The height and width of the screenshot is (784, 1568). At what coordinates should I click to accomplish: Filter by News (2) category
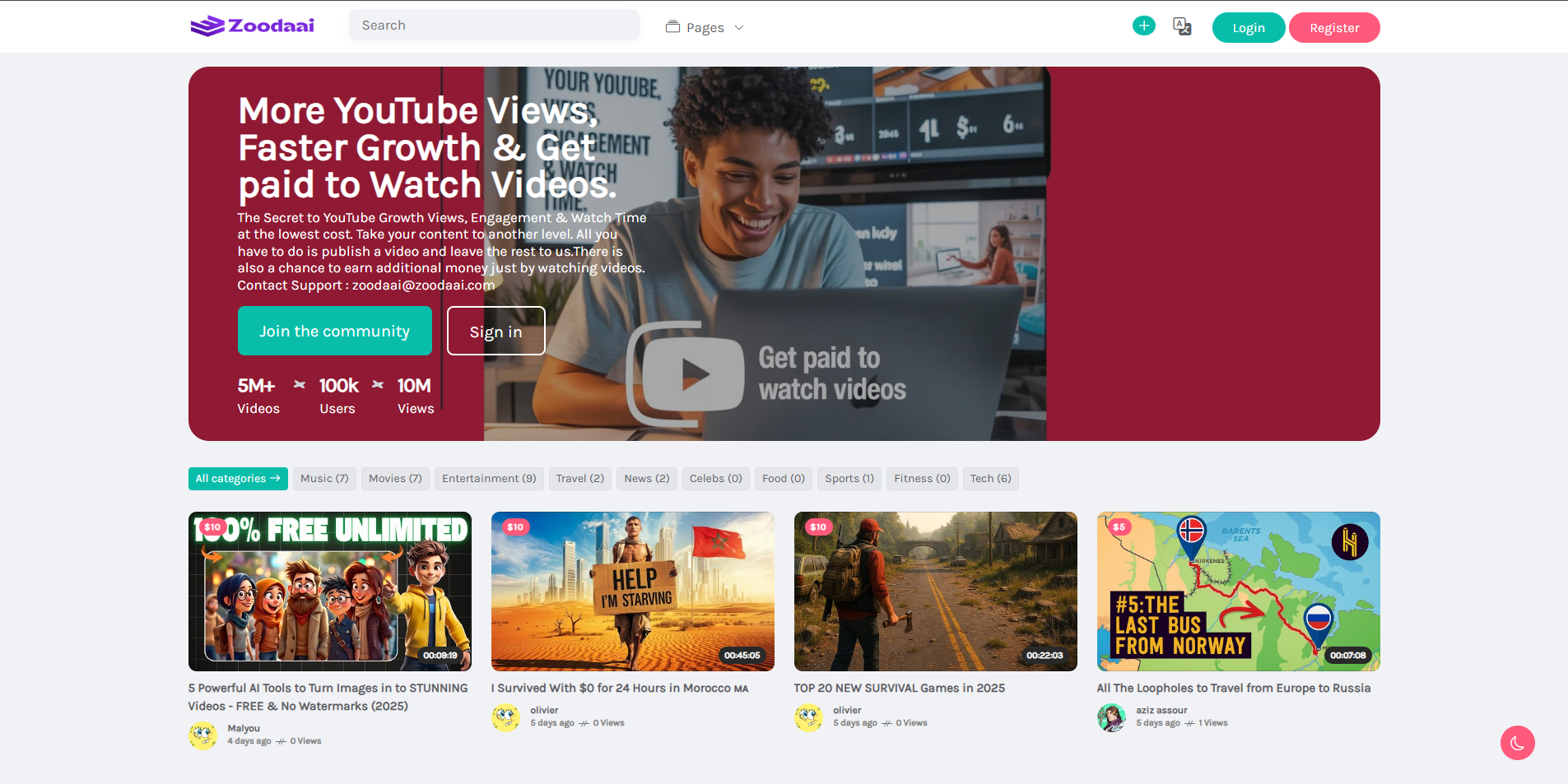click(x=647, y=479)
